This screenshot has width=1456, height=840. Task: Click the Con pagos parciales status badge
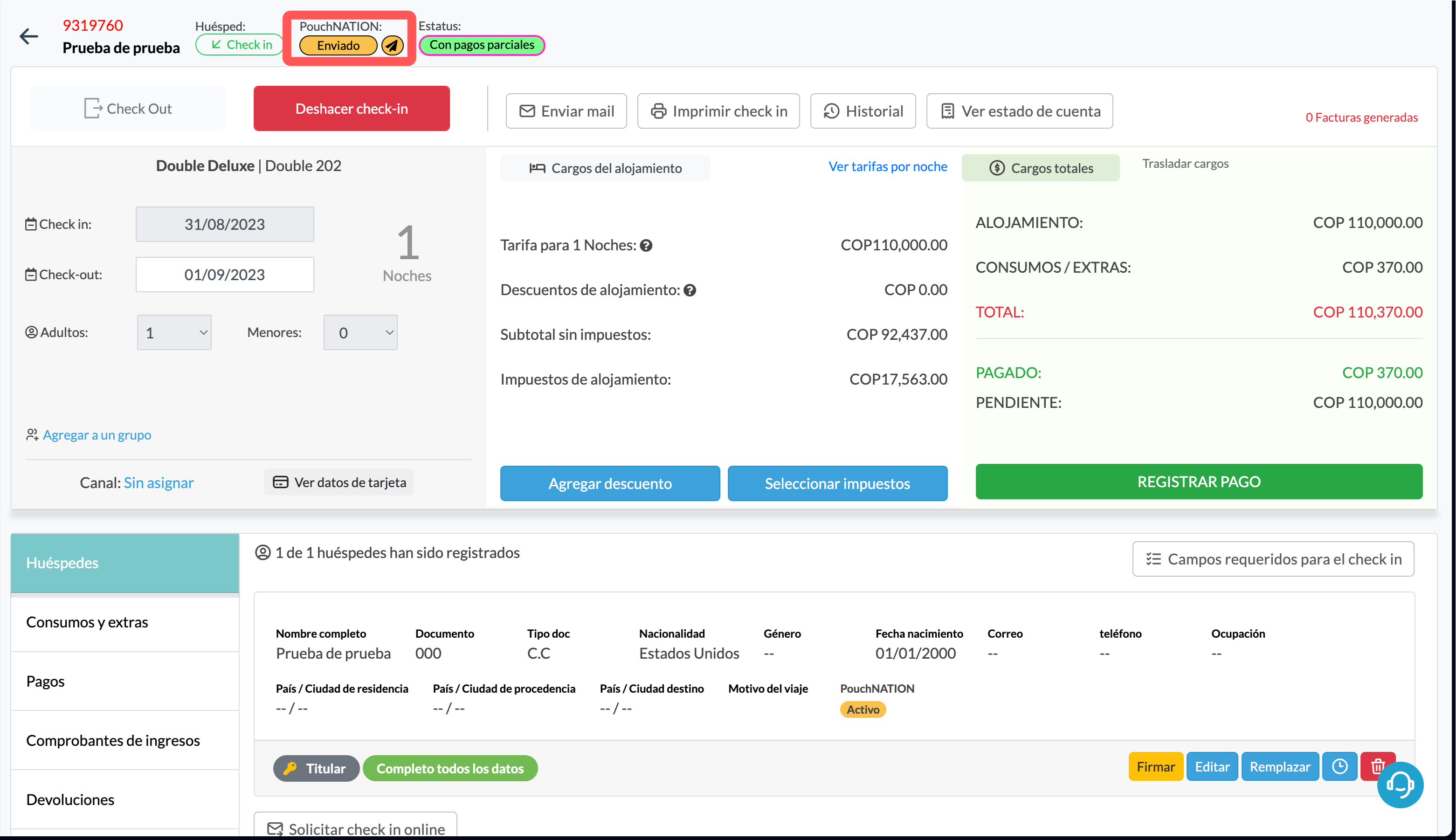(482, 44)
